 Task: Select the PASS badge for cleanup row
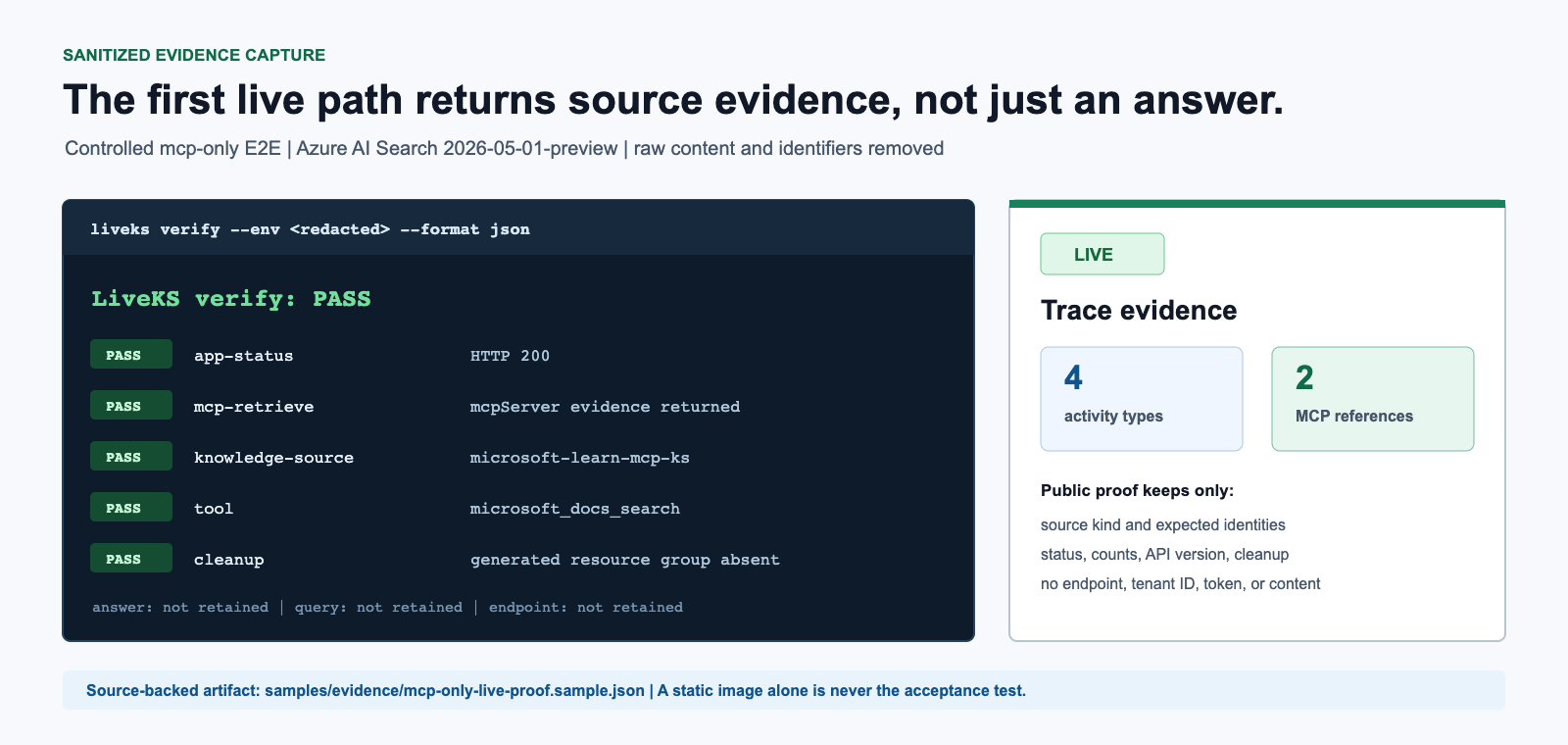coord(131,559)
